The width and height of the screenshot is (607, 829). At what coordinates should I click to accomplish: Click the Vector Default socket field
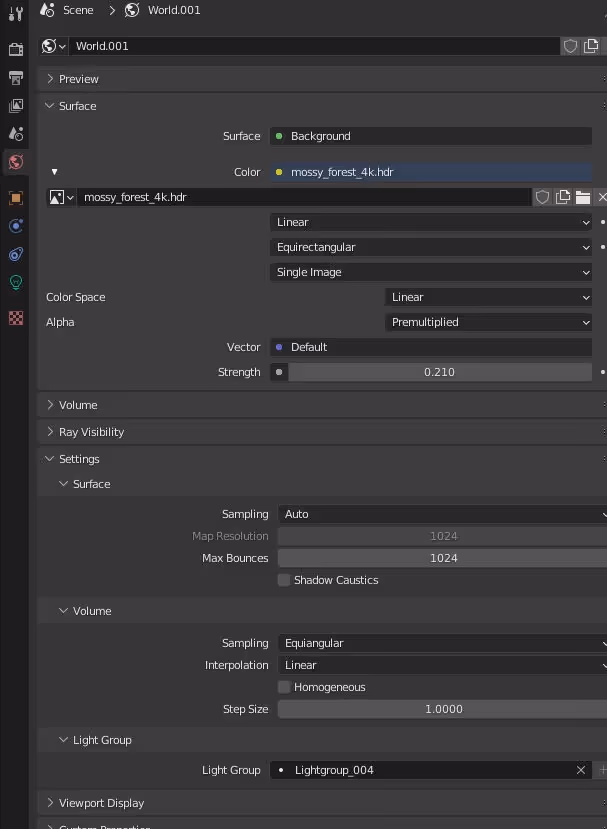pyautogui.click(x=431, y=347)
